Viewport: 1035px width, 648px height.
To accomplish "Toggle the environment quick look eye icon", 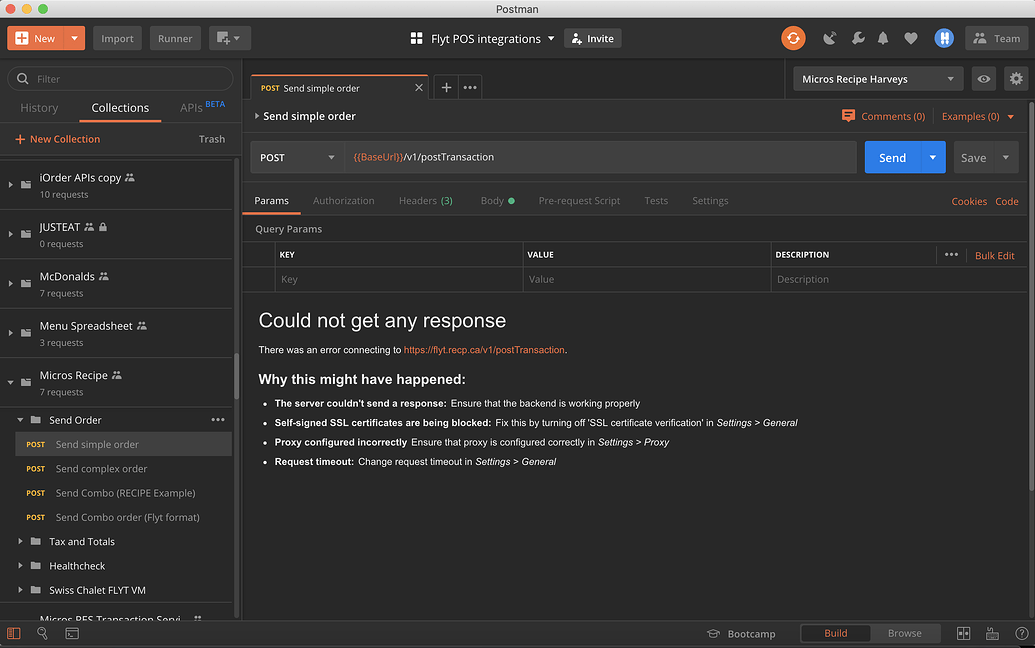I will click(x=983, y=78).
